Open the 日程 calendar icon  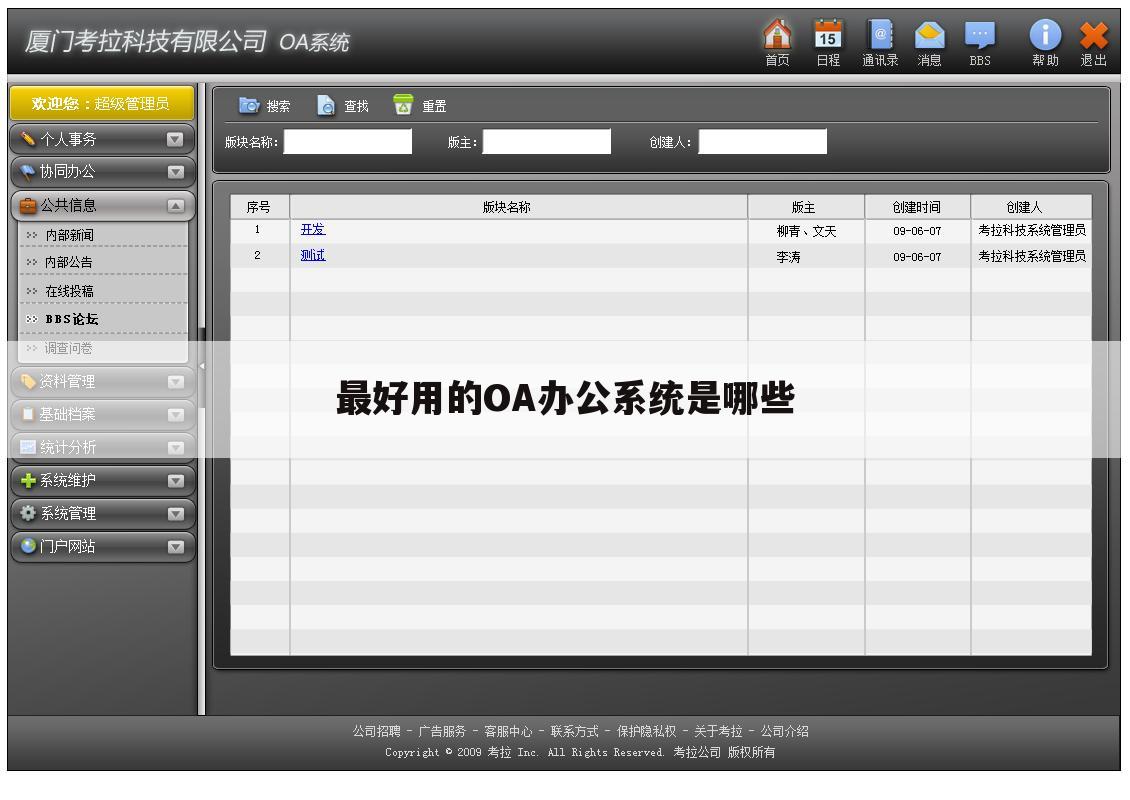coord(827,38)
